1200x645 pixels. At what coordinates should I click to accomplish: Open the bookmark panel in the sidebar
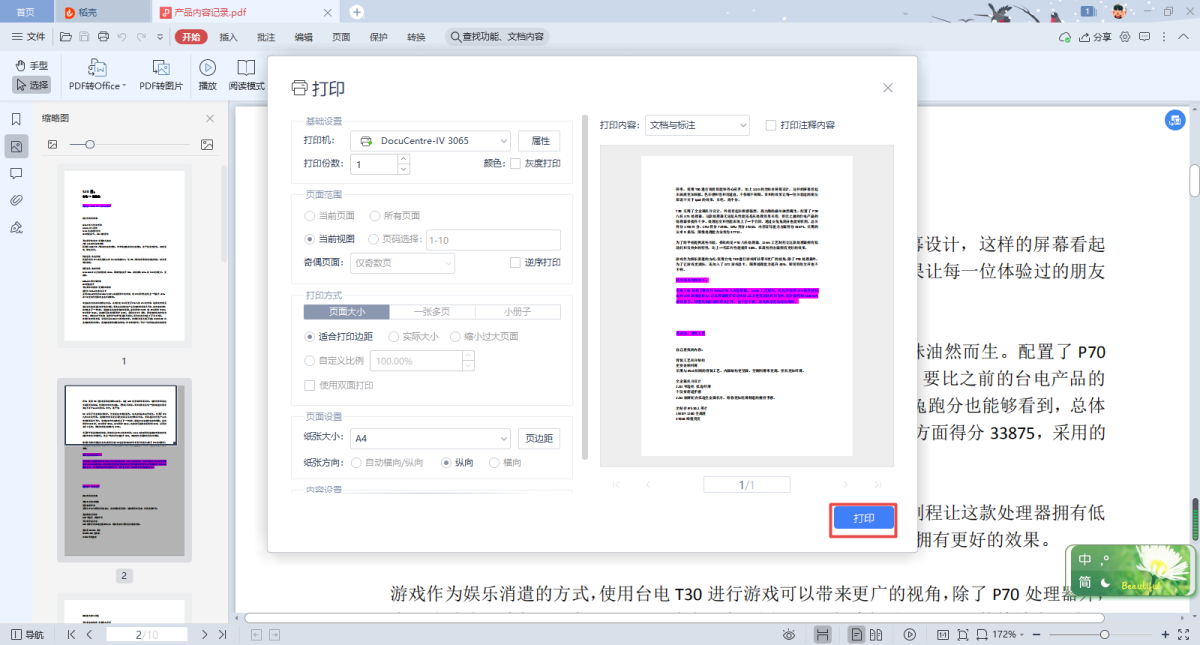tap(16, 119)
